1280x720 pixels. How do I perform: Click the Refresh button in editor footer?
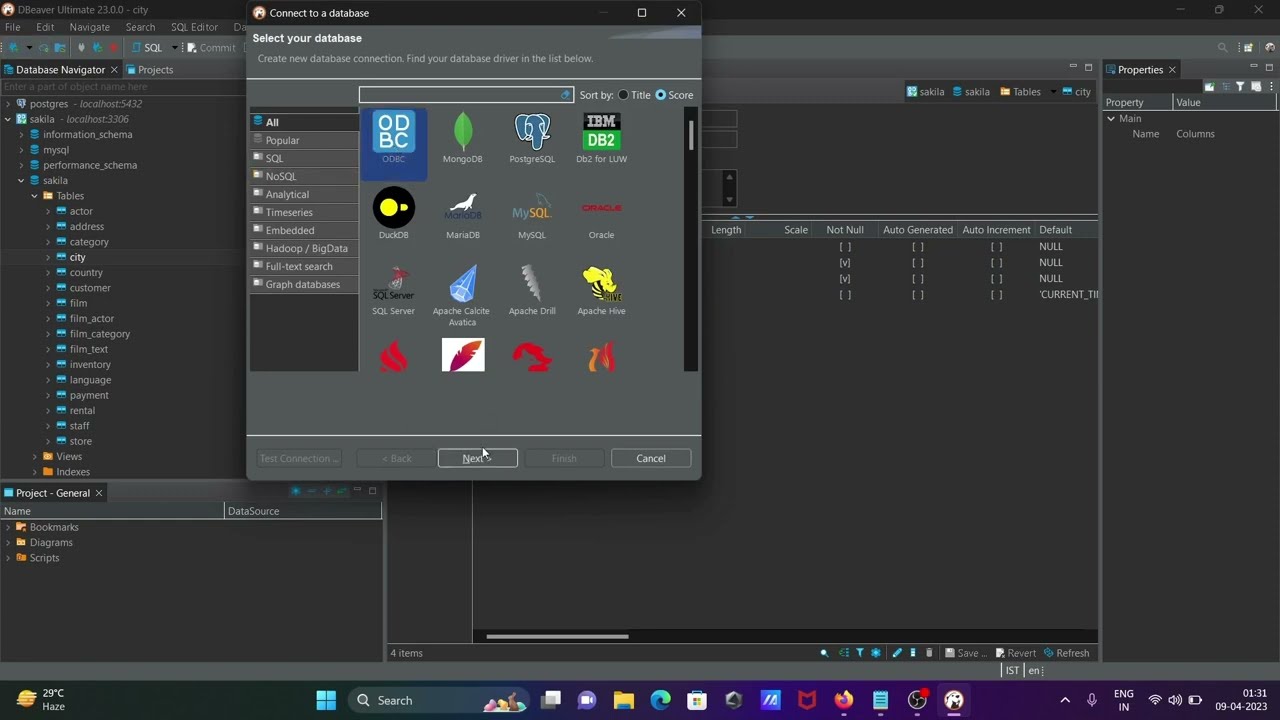tap(1066, 653)
